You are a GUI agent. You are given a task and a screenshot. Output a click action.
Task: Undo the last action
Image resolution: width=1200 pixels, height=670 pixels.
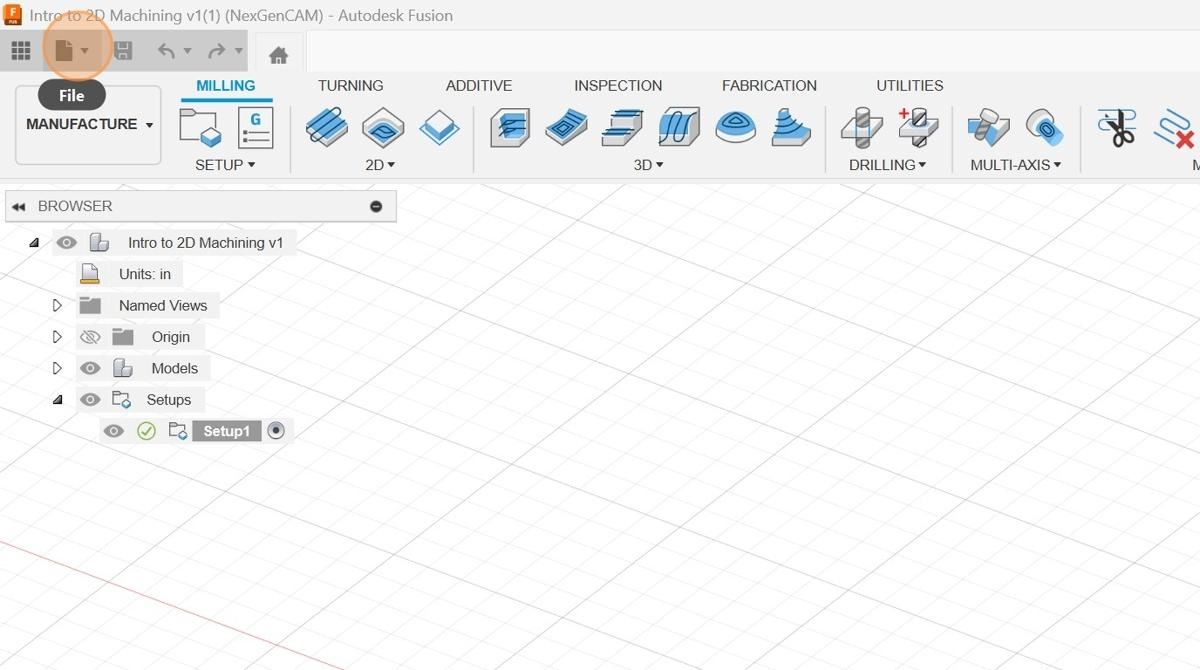(x=167, y=51)
